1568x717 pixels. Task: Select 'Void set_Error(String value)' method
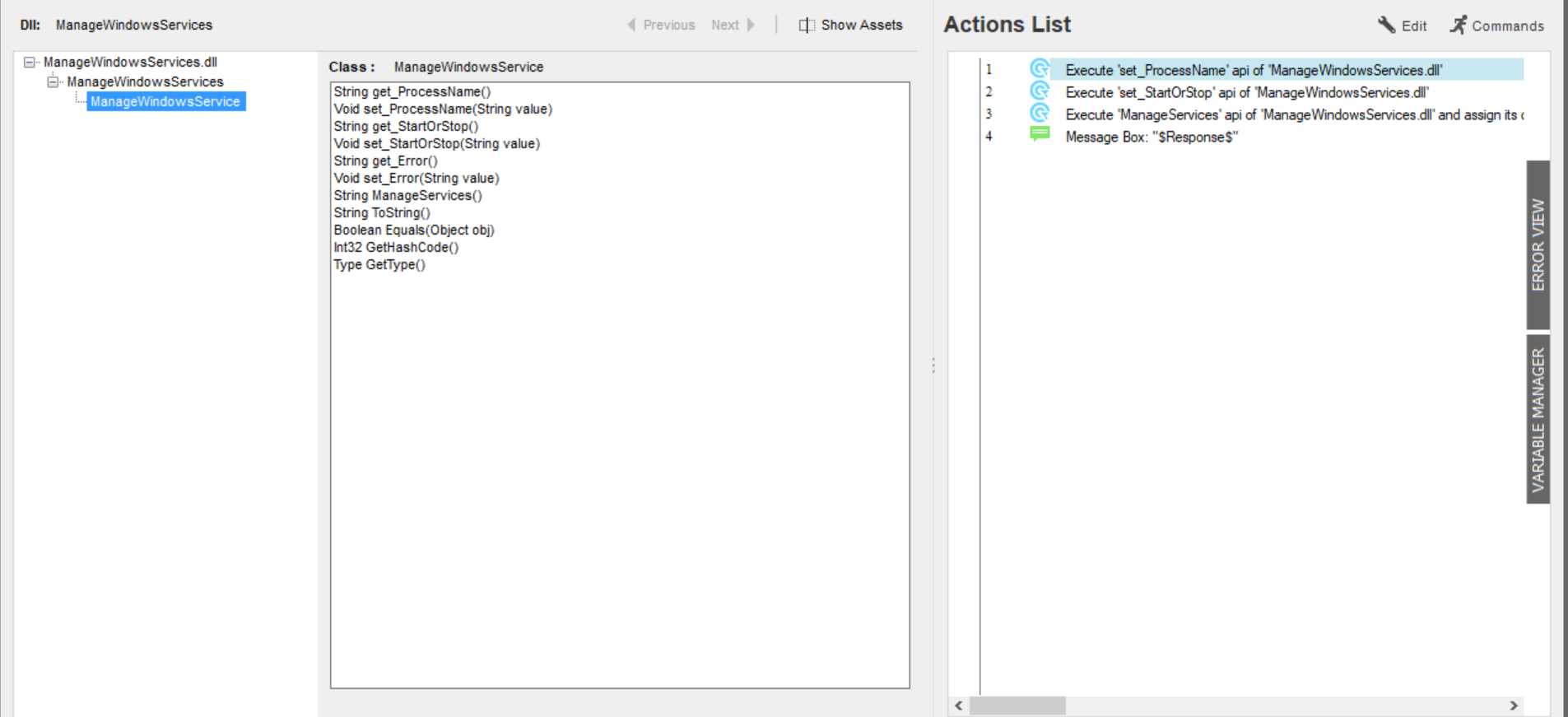pyautogui.click(x=416, y=178)
